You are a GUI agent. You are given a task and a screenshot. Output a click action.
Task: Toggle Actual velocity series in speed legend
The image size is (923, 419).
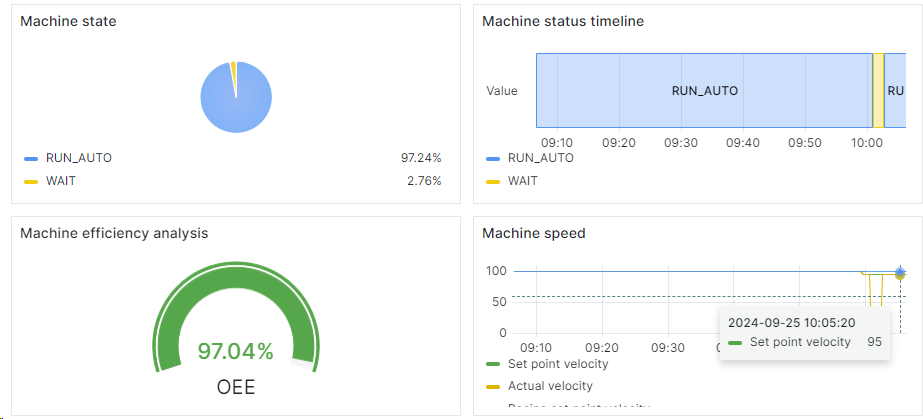[x=550, y=386]
